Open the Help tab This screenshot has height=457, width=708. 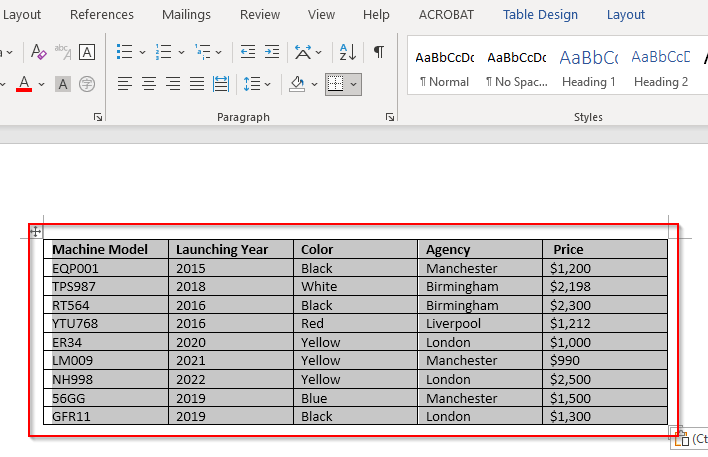click(x=376, y=15)
